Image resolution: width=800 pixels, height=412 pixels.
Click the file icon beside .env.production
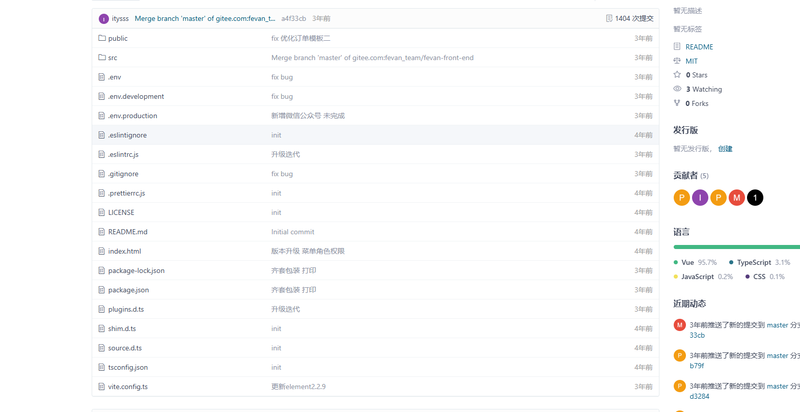(102, 116)
